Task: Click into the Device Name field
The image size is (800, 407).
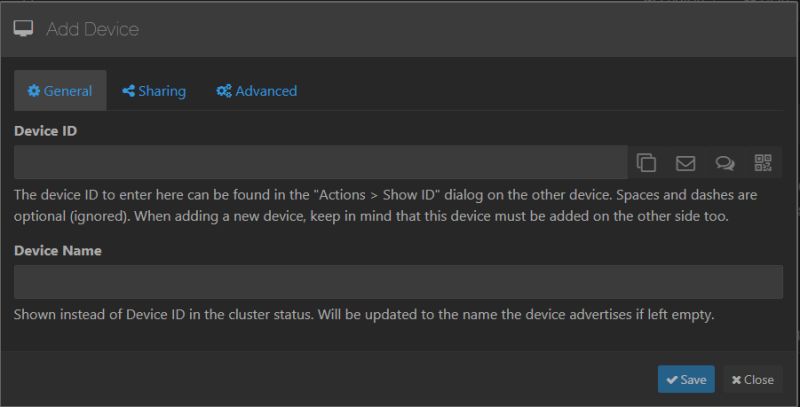Action: 398,282
